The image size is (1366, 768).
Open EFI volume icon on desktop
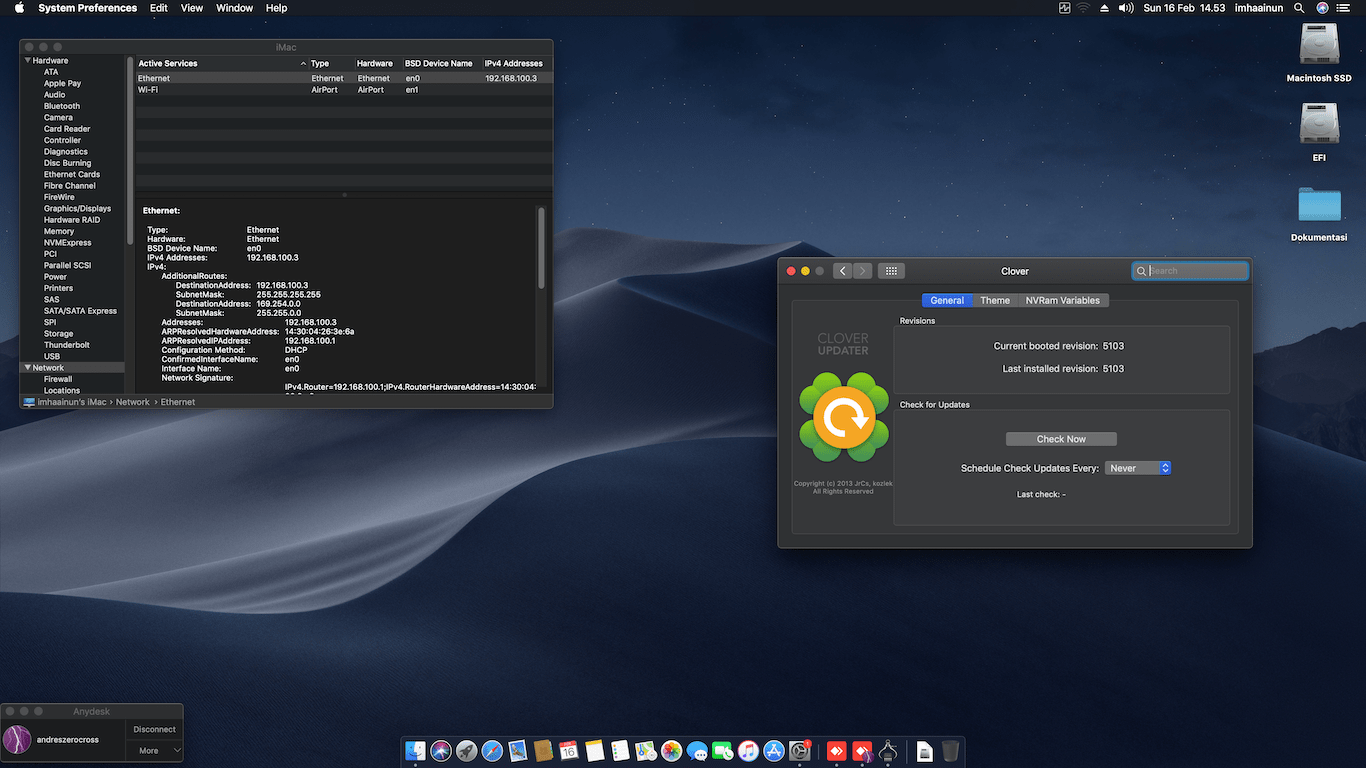point(1318,125)
